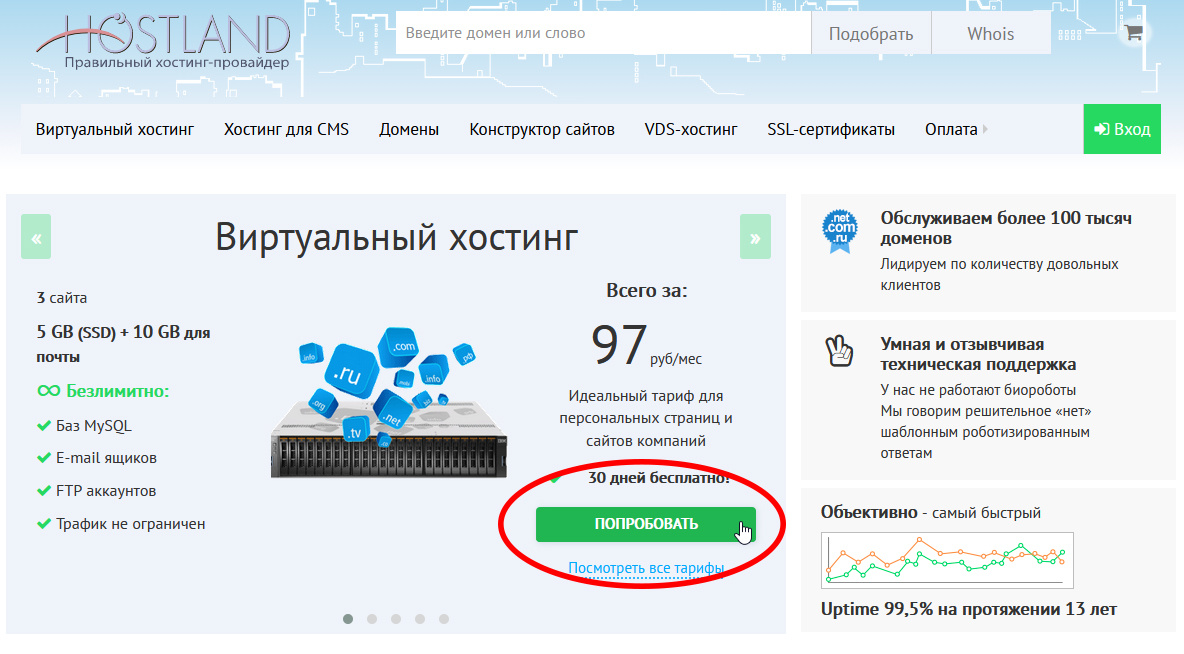This screenshot has width=1184, height=654.
Task: Click the Правильный хостинг-провайдер tagline
Action: point(177,63)
